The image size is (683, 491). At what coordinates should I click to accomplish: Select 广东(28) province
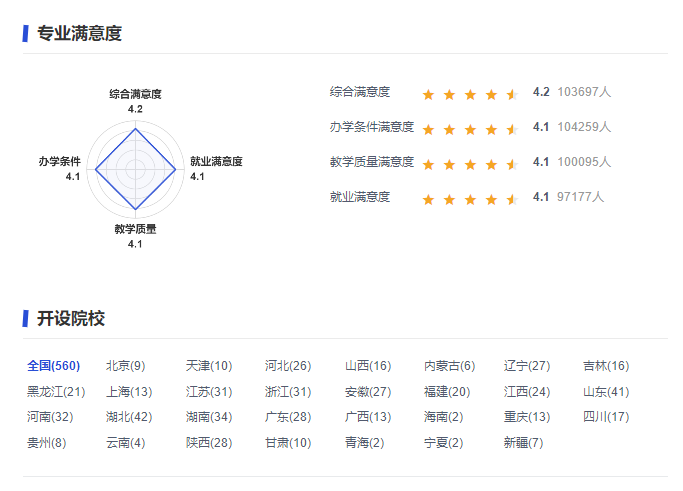pyautogui.click(x=288, y=417)
